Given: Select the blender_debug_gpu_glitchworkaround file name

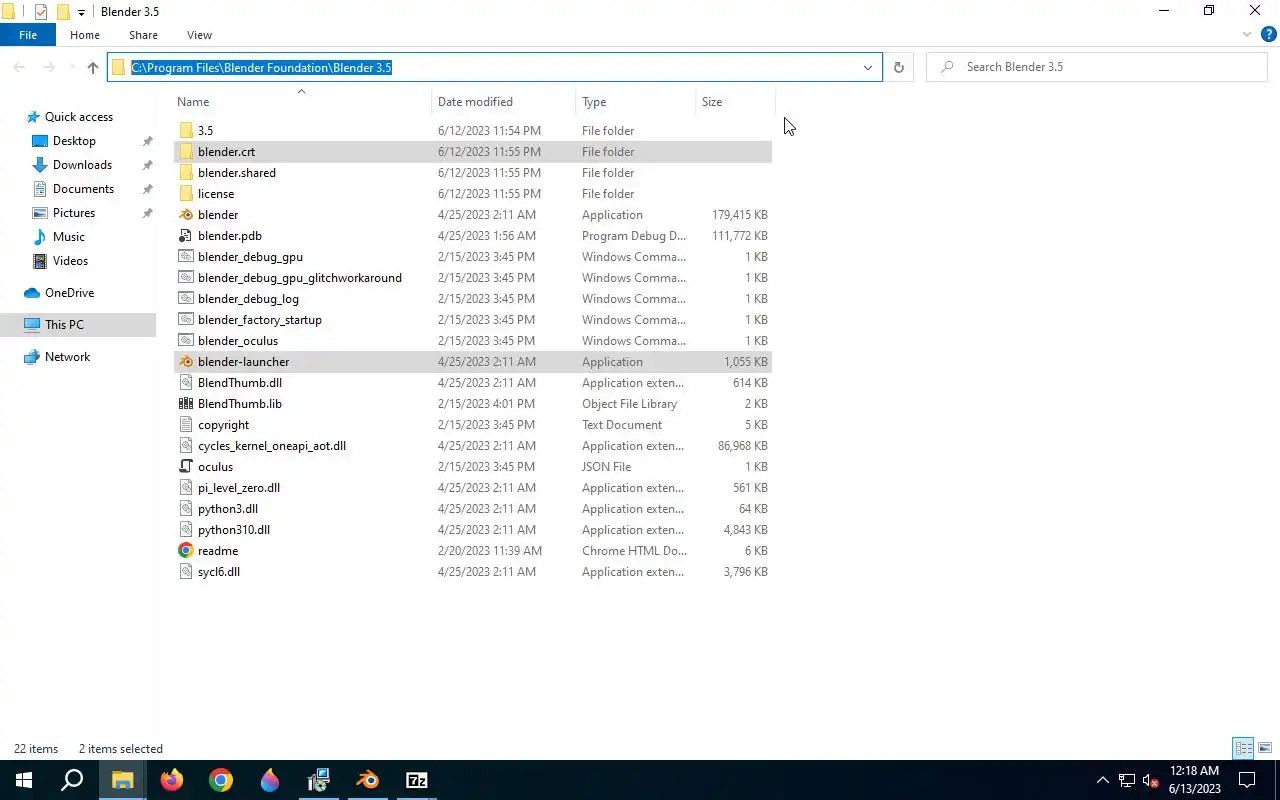Looking at the screenshot, I should pos(300,278).
